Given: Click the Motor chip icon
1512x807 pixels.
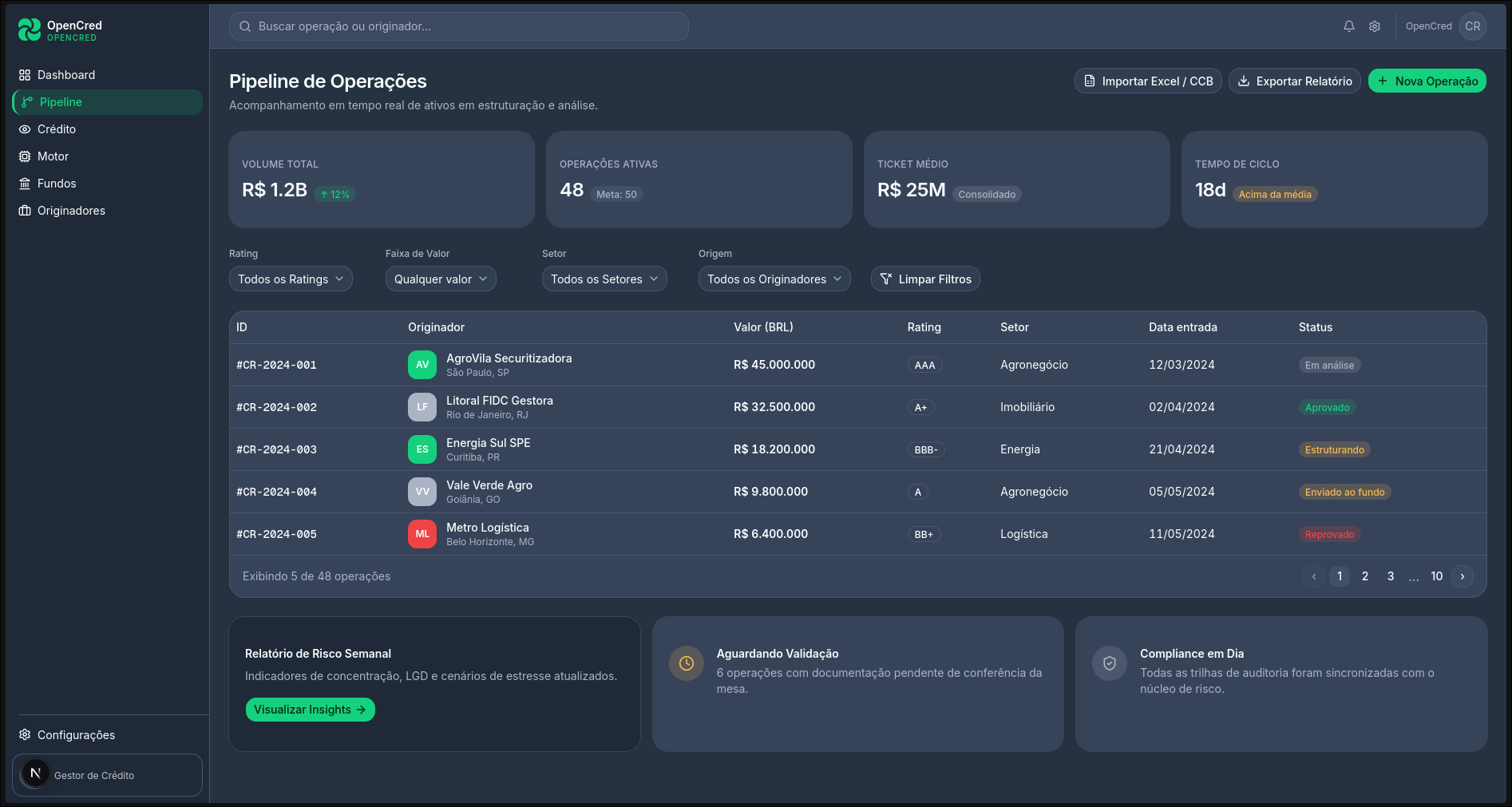Looking at the screenshot, I should 25,156.
